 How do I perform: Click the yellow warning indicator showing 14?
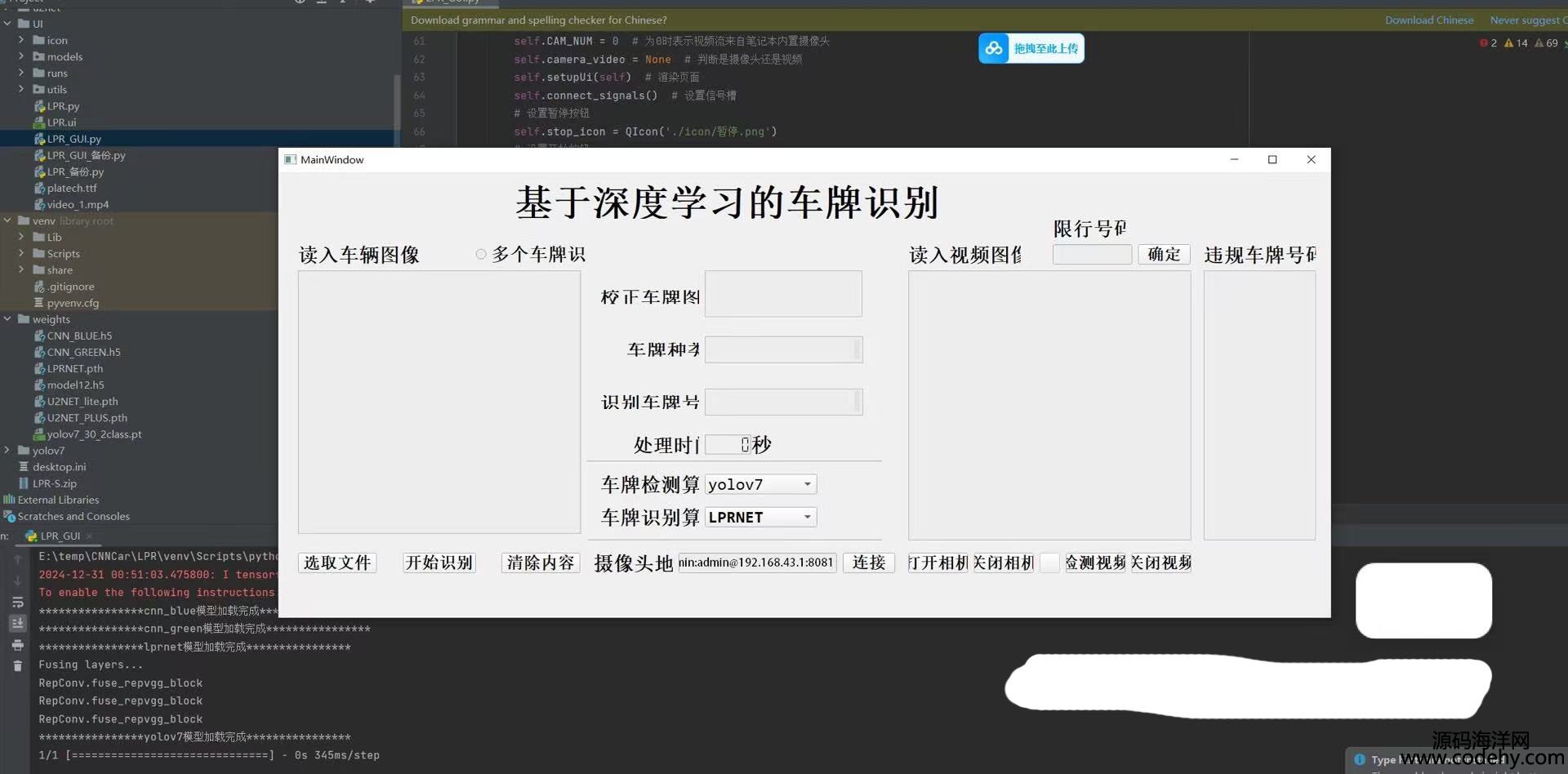coord(1516,43)
